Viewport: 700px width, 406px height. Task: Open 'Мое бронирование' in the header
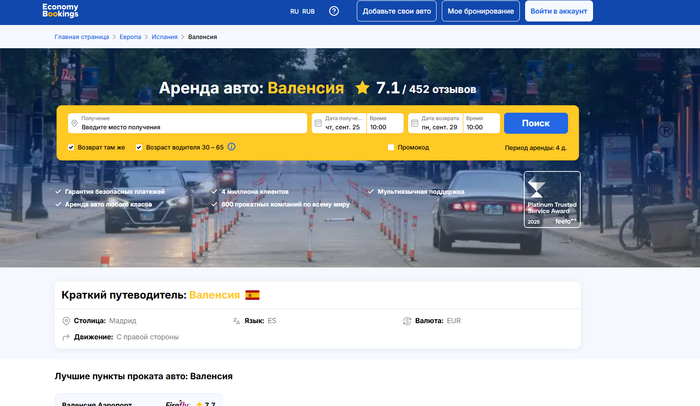[481, 12]
